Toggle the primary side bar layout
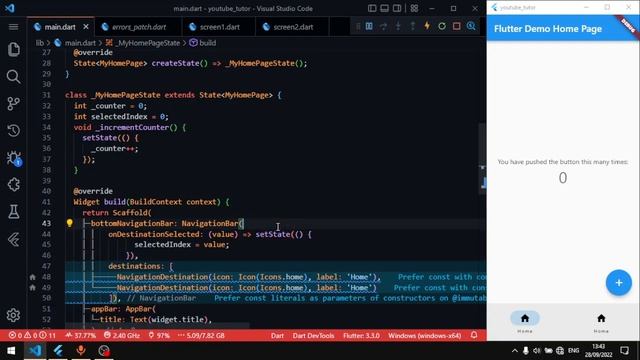 372,8
